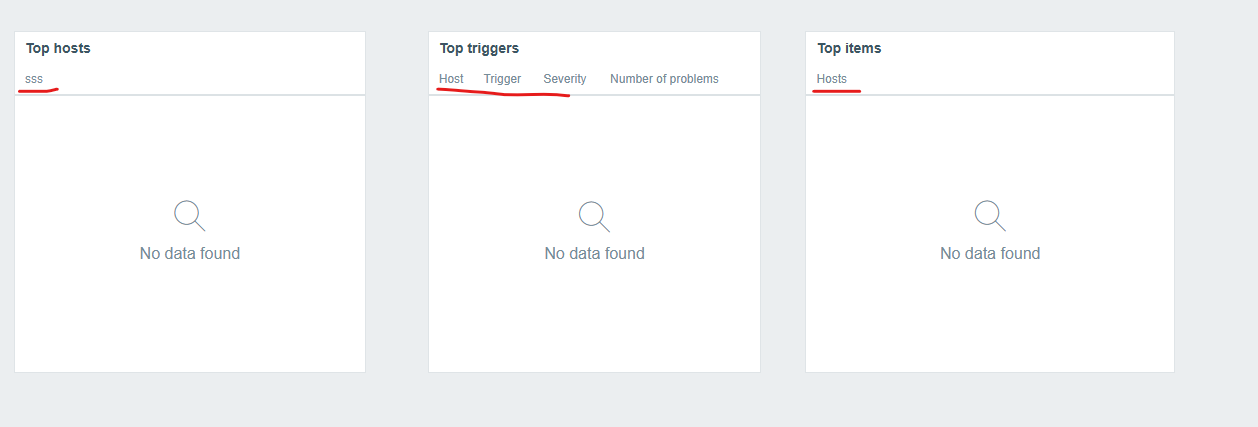This screenshot has width=1258, height=427.
Task: Select the Top hosts widget title
Action: pyautogui.click(x=58, y=48)
